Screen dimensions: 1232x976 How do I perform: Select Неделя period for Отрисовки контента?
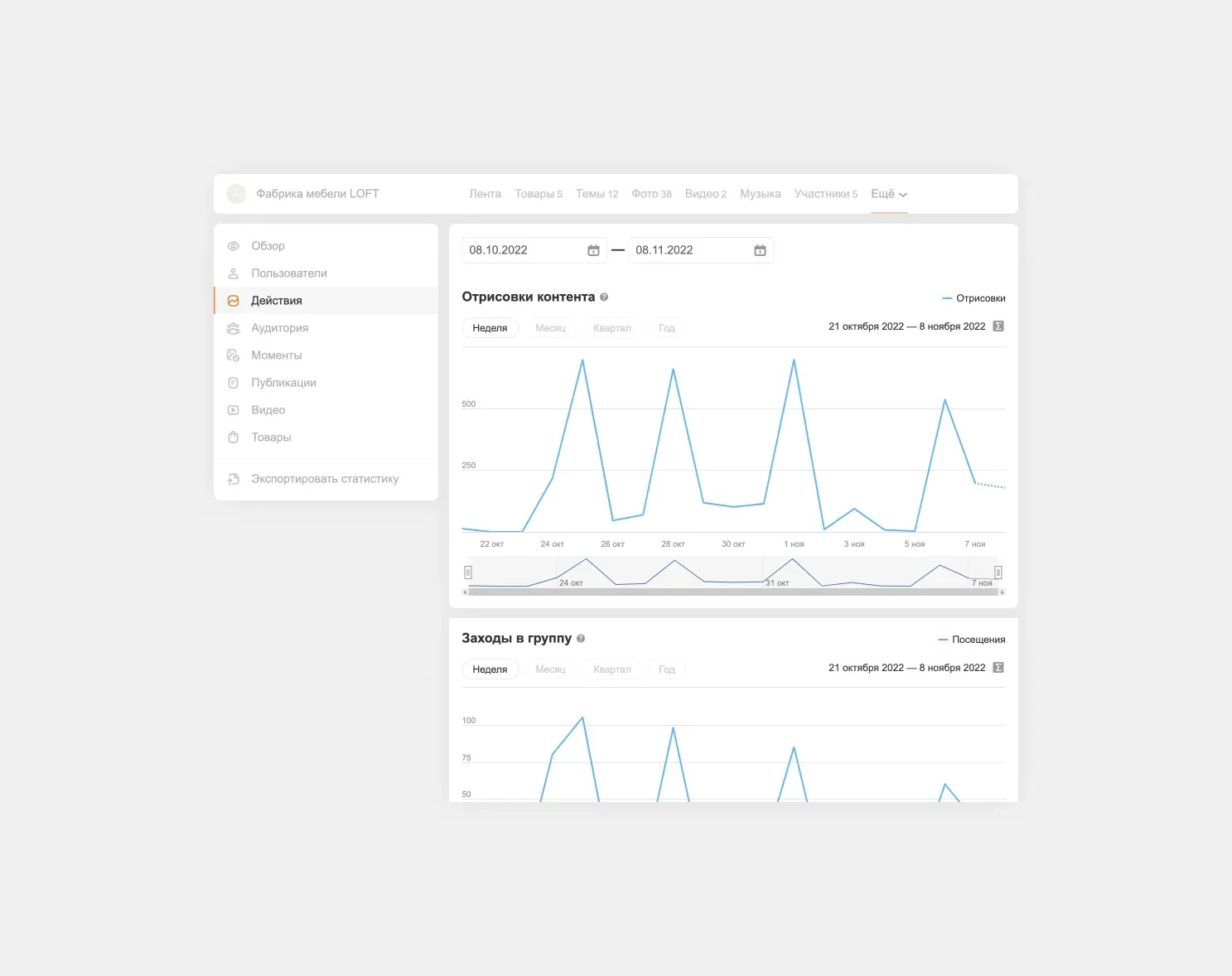point(490,328)
